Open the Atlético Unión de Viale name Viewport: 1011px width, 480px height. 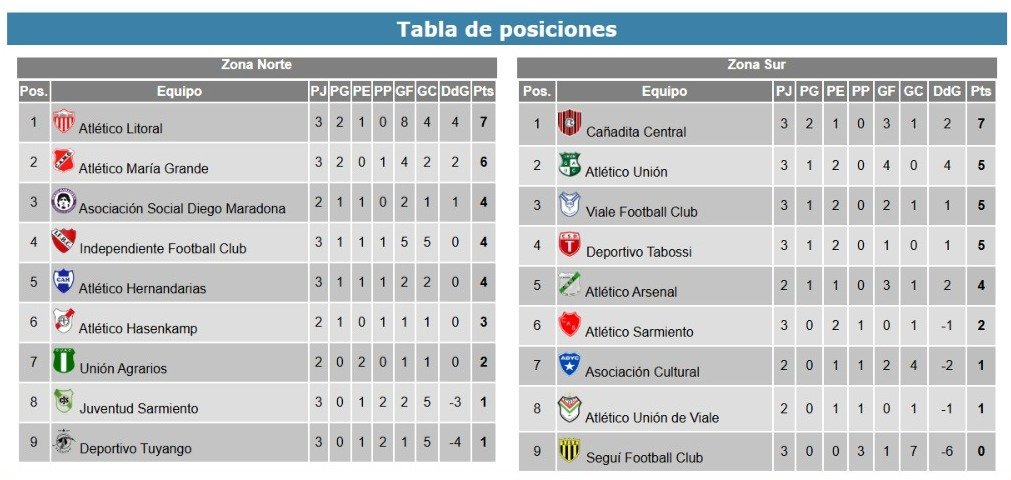[x=652, y=417]
